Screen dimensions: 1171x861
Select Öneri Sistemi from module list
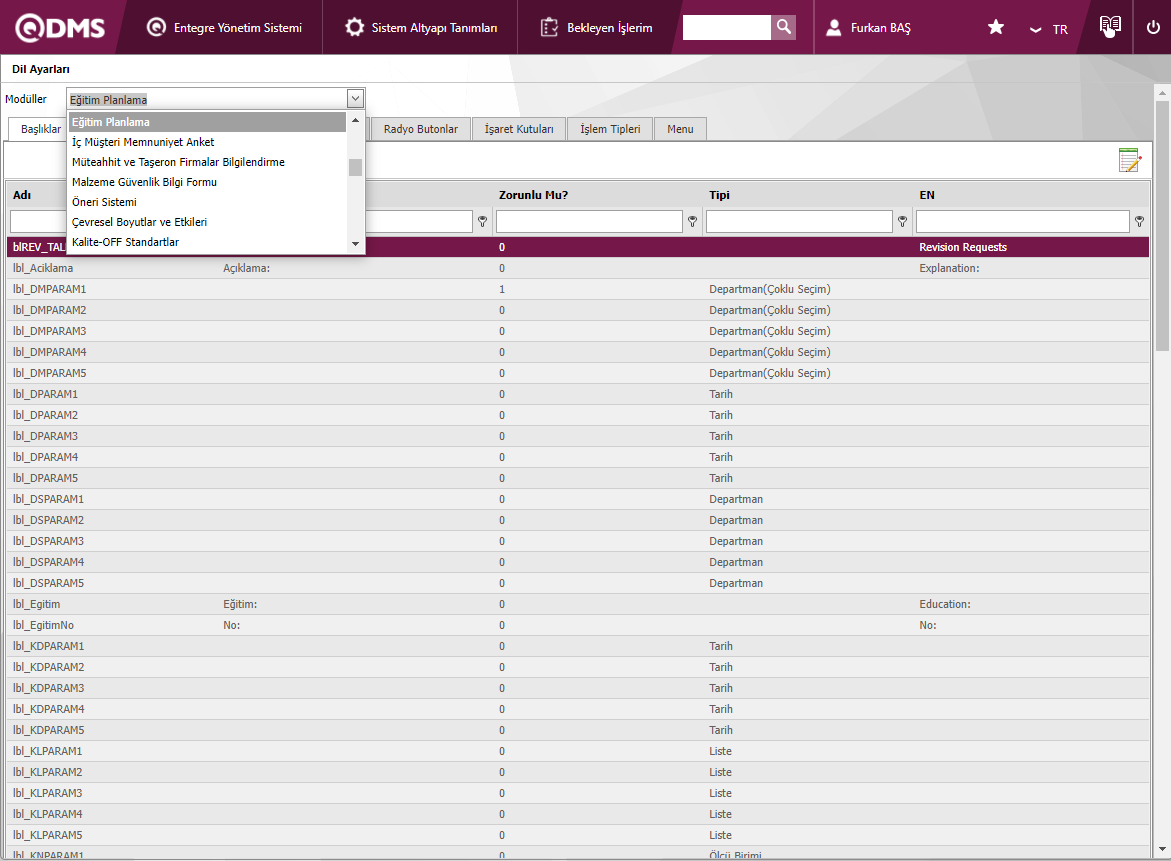[104, 202]
